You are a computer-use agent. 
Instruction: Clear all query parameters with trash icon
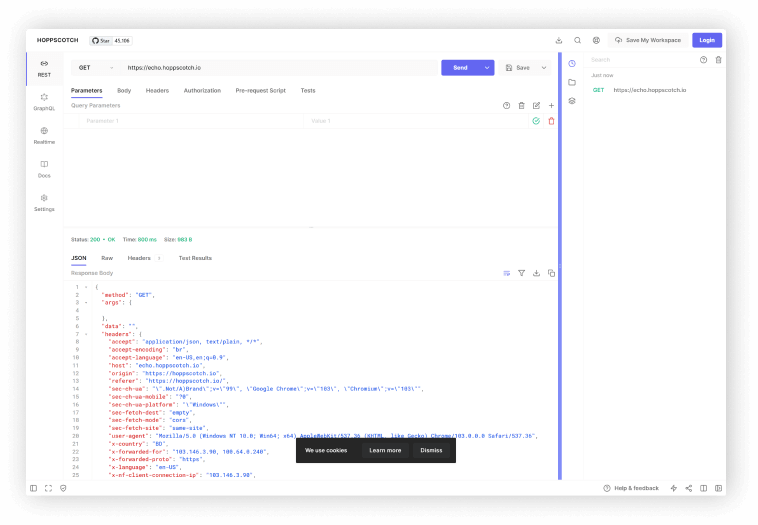[x=521, y=105]
